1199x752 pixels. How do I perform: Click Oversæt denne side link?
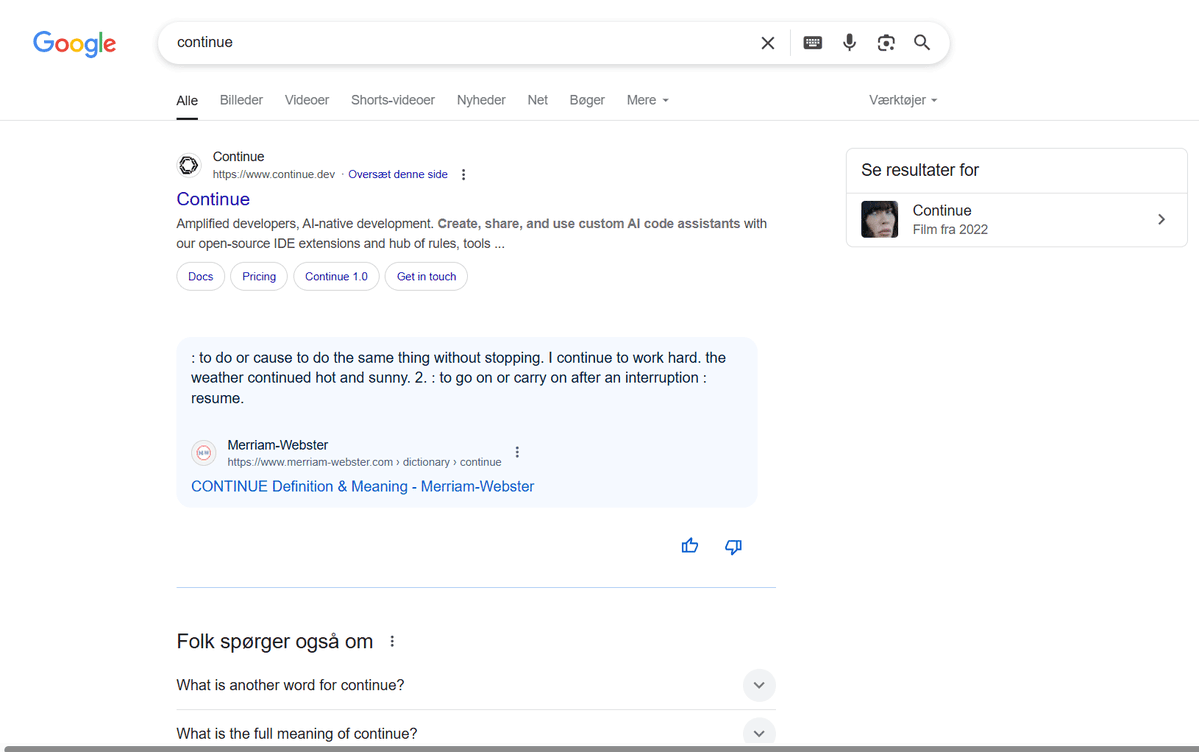click(x=398, y=174)
